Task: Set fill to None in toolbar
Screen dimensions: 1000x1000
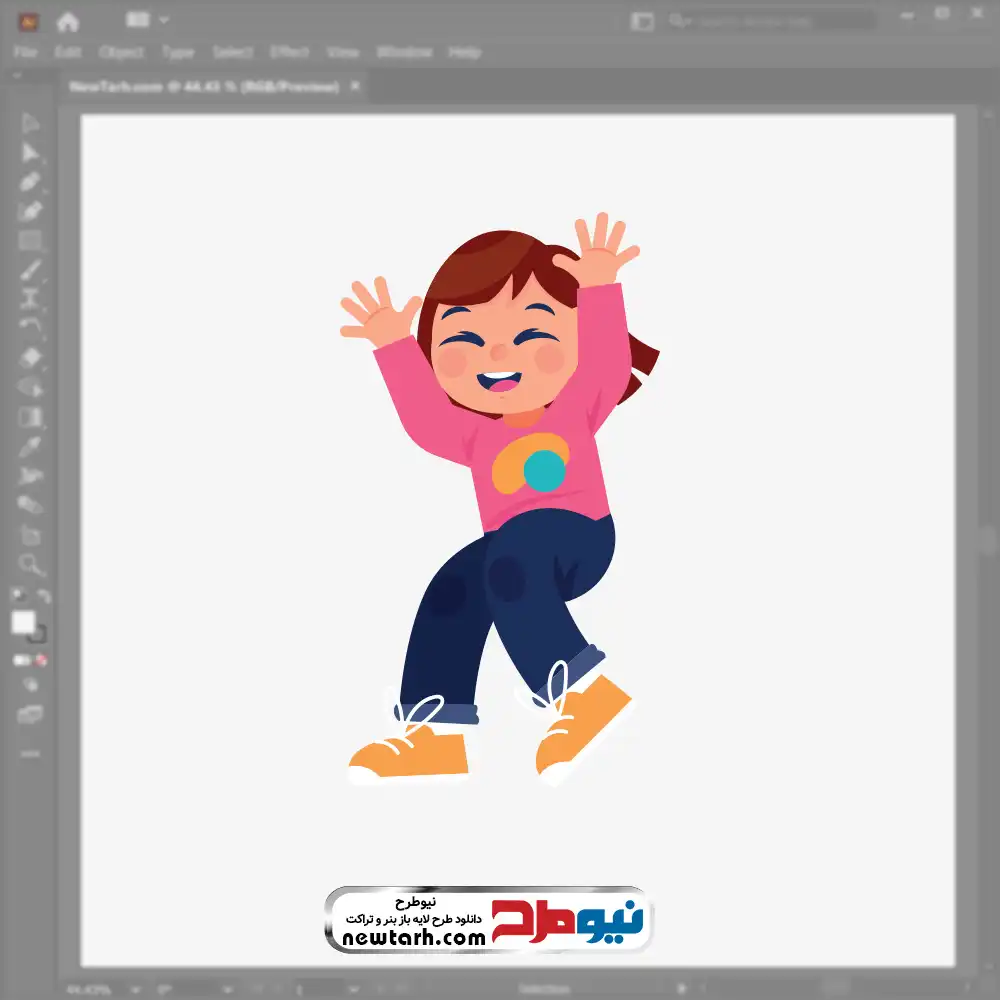Action: [x=42, y=660]
